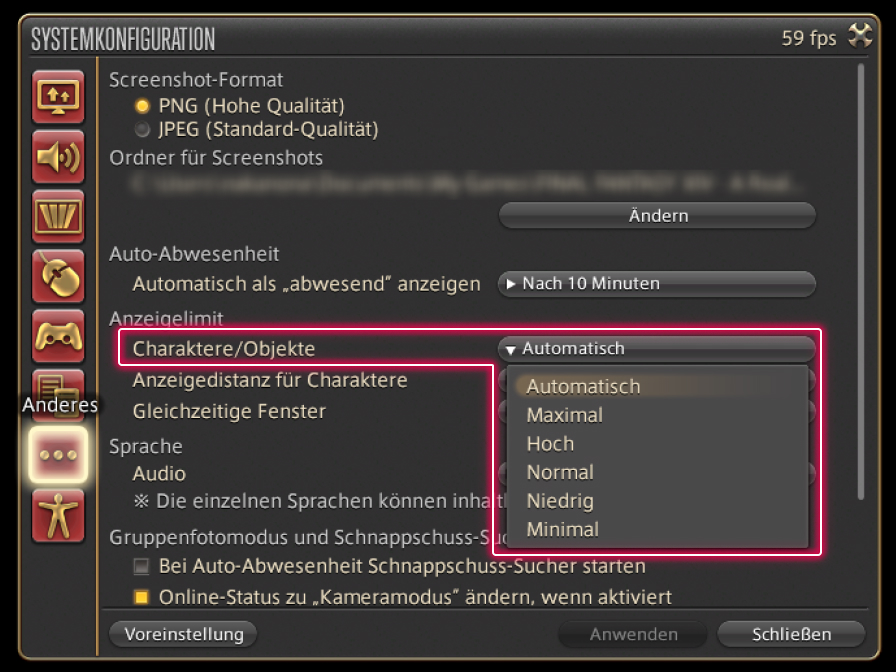Open sound settings speaker icon
Screen dimensions: 896x672
58,157
